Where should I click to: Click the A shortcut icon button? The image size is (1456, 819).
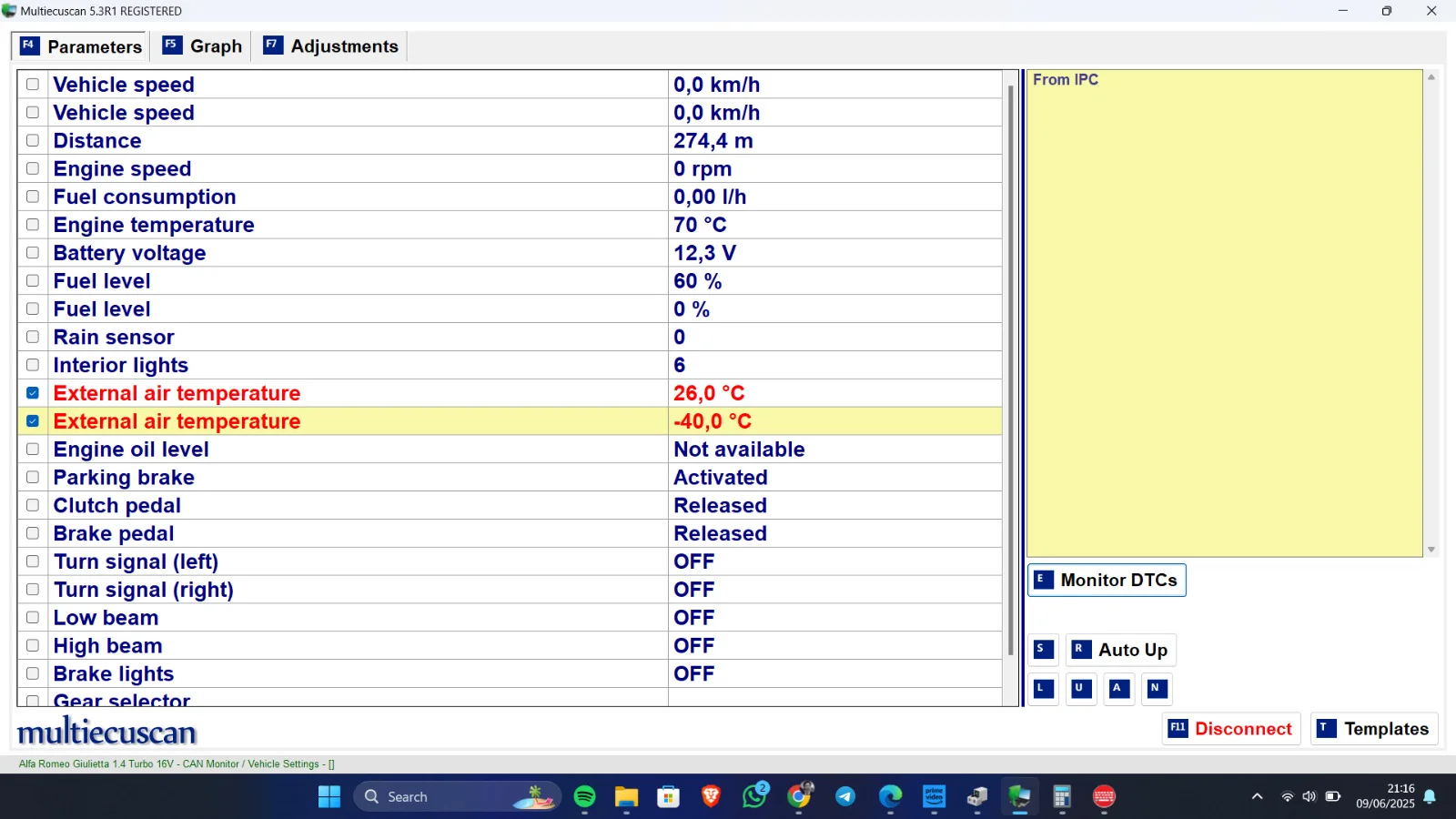[x=1119, y=689]
